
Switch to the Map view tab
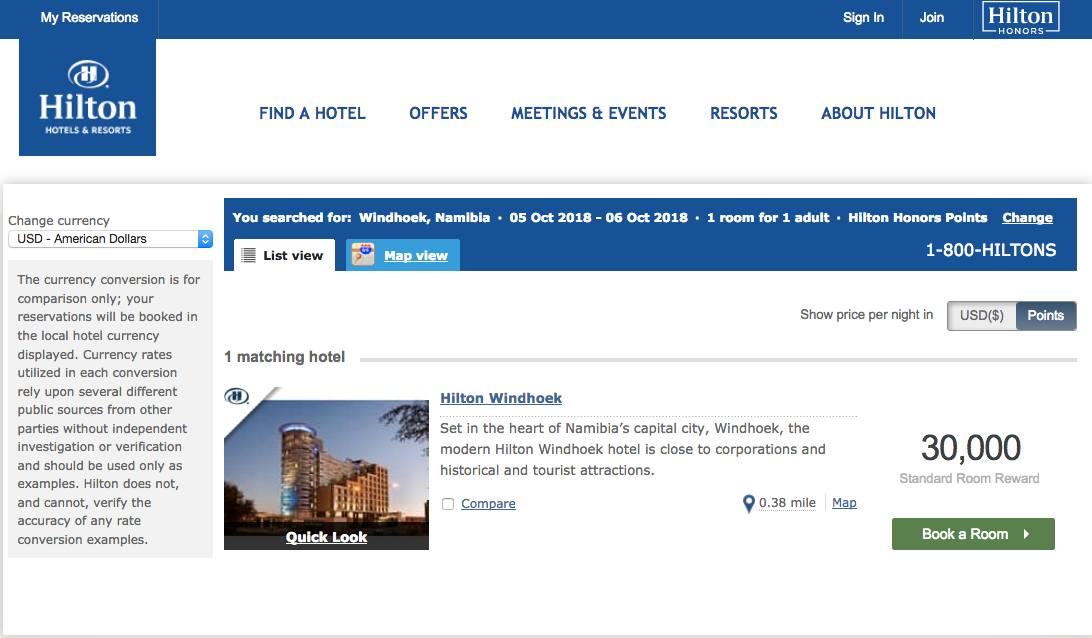pyautogui.click(x=415, y=256)
